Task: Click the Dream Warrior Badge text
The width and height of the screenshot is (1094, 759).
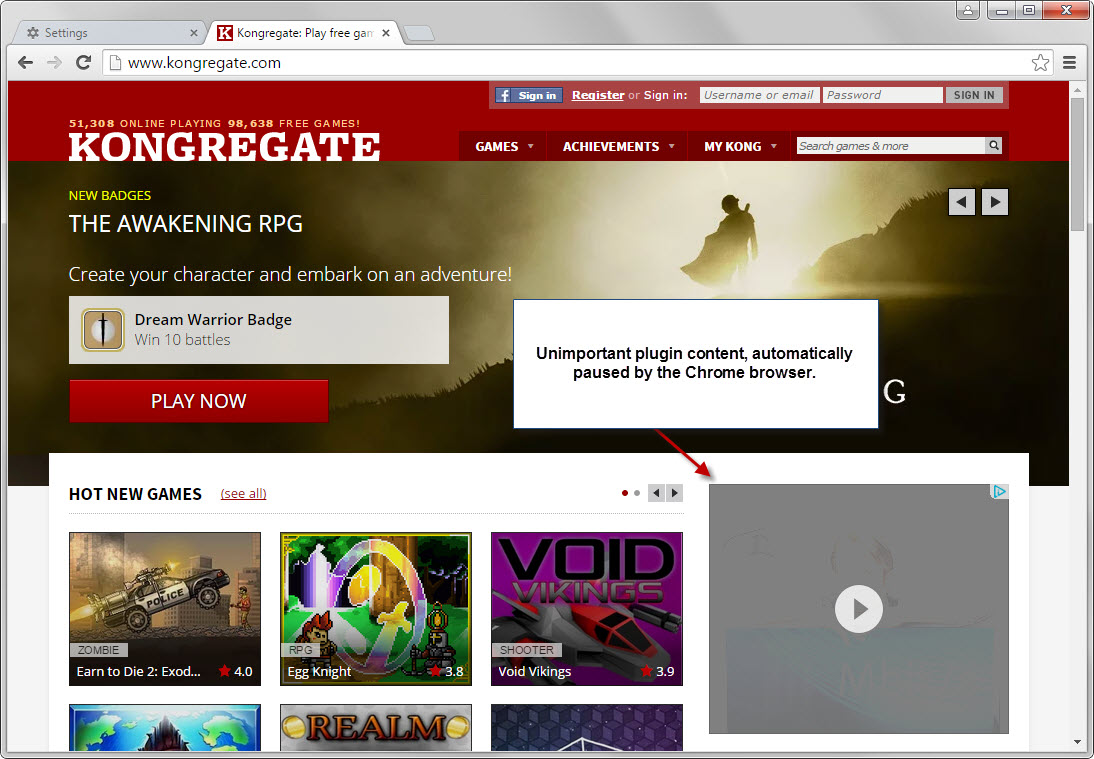Action: pos(213,320)
